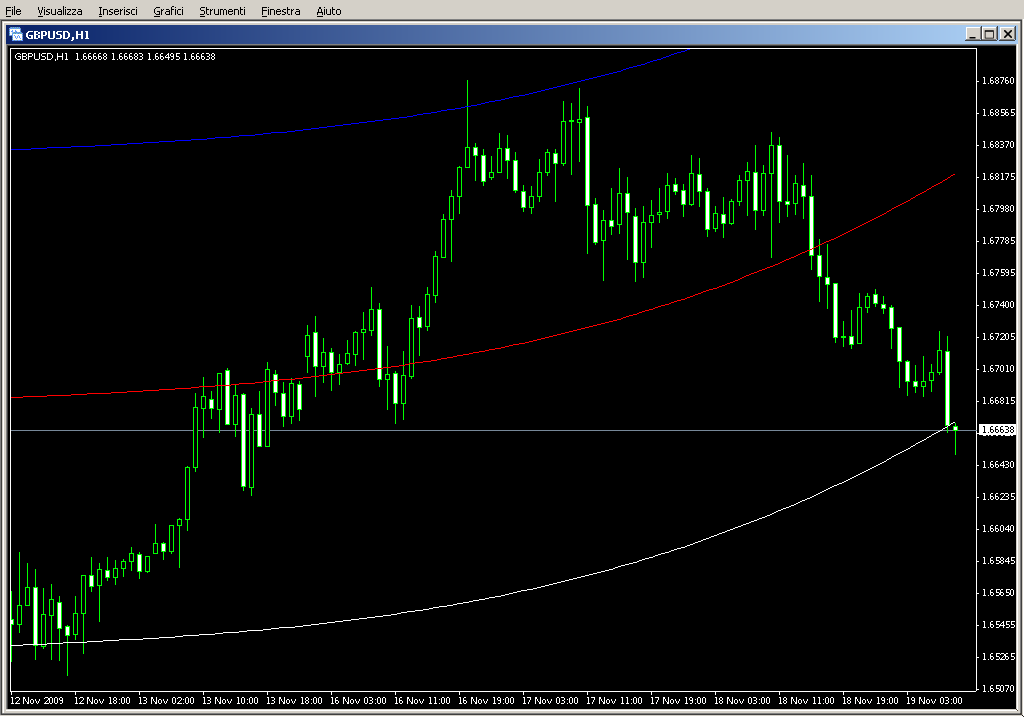The image size is (1024, 717).
Task: Click the 18 Nov 11:00 time label
Action: [807, 701]
